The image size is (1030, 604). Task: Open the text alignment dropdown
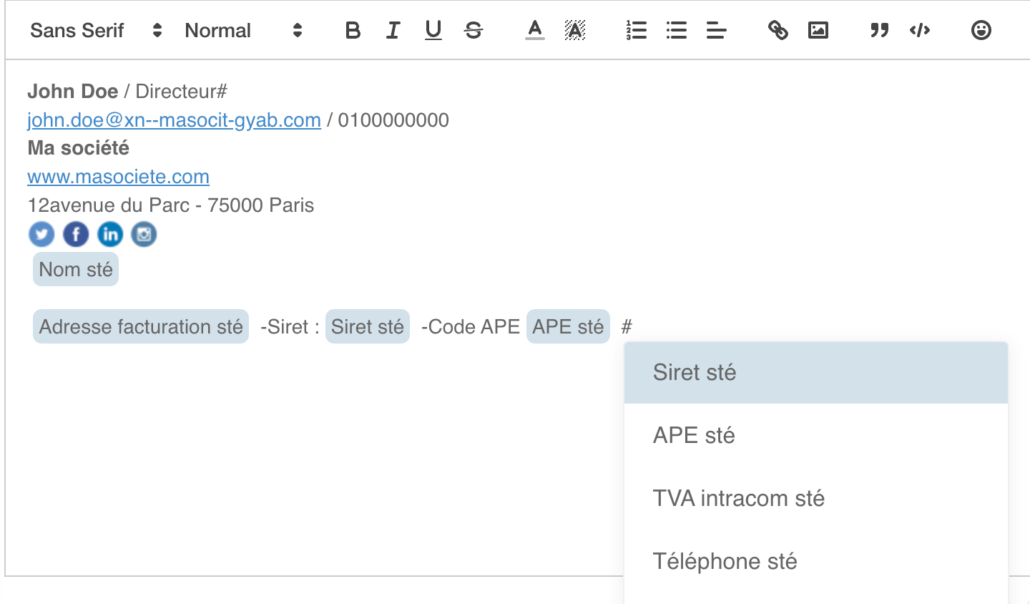tap(716, 31)
